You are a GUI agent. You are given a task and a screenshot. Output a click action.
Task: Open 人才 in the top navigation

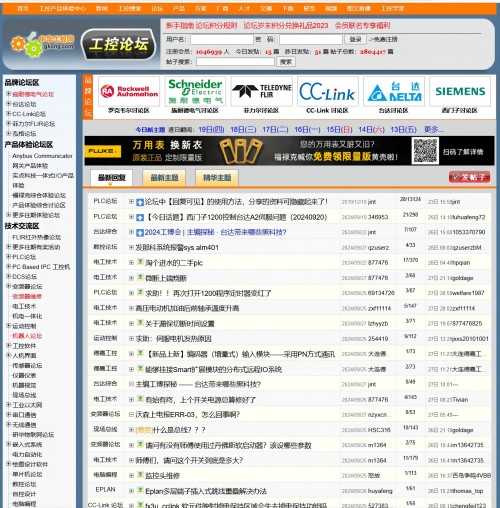coord(244,9)
